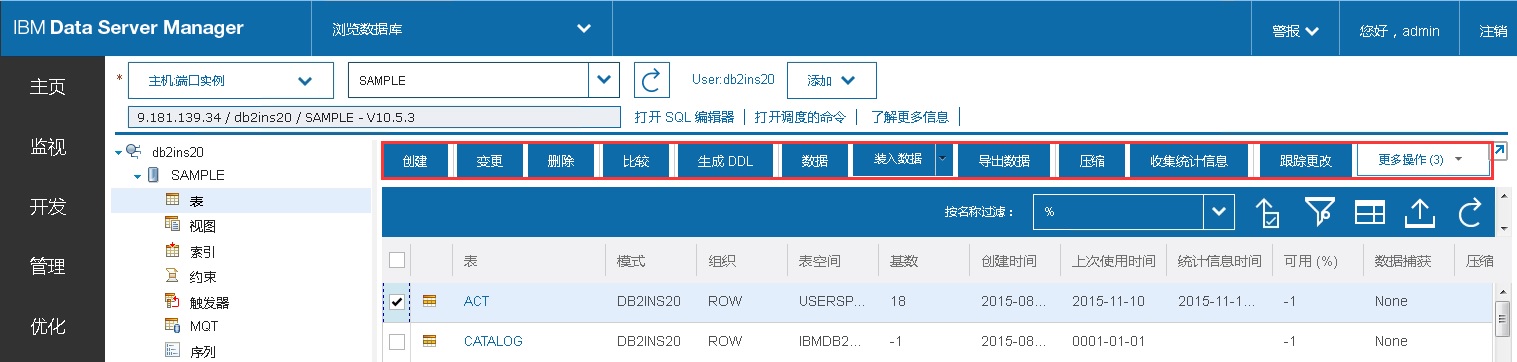The image size is (1517, 362).
Task: Uncheck the ACT row checkbox
Action: (x=397, y=301)
